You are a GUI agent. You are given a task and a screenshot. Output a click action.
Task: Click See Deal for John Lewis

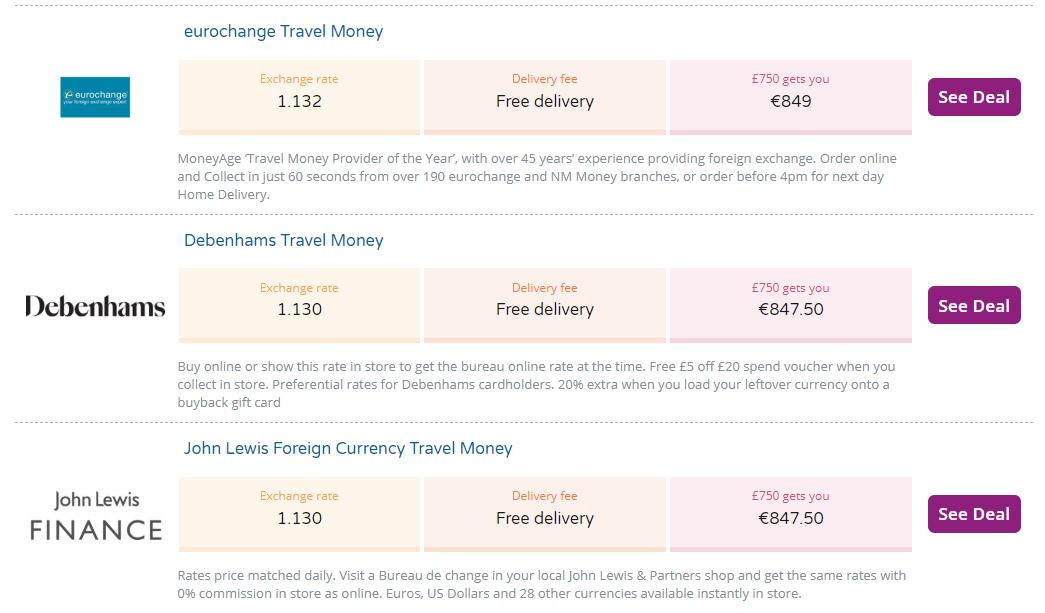point(973,514)
